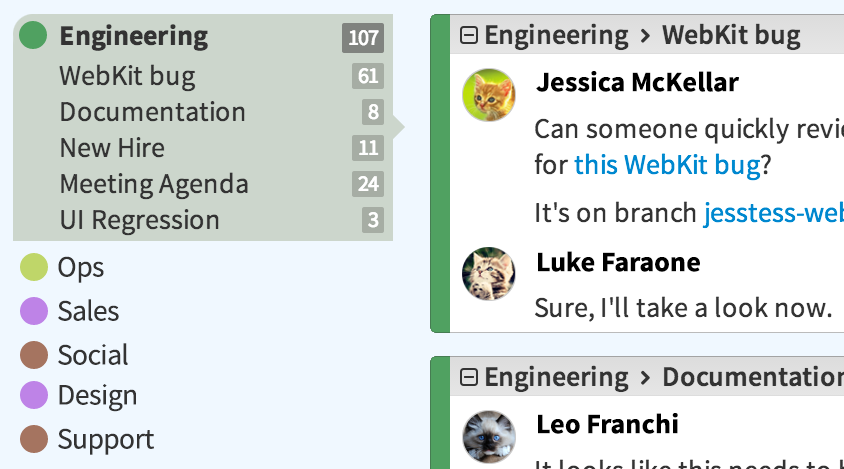844x469 pixels.
Task: Click the purple Sales stream dot
Action: pos(34,311)
